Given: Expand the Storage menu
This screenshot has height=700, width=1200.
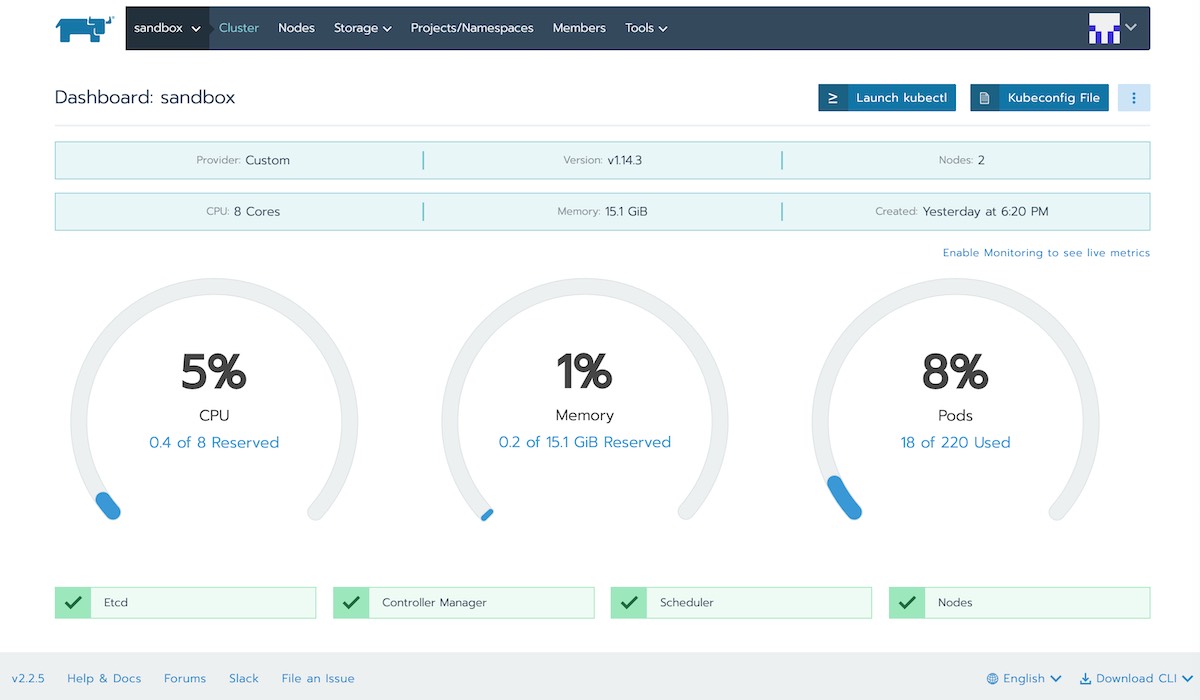Looking at the screenshot, I should tap(362, 28).
